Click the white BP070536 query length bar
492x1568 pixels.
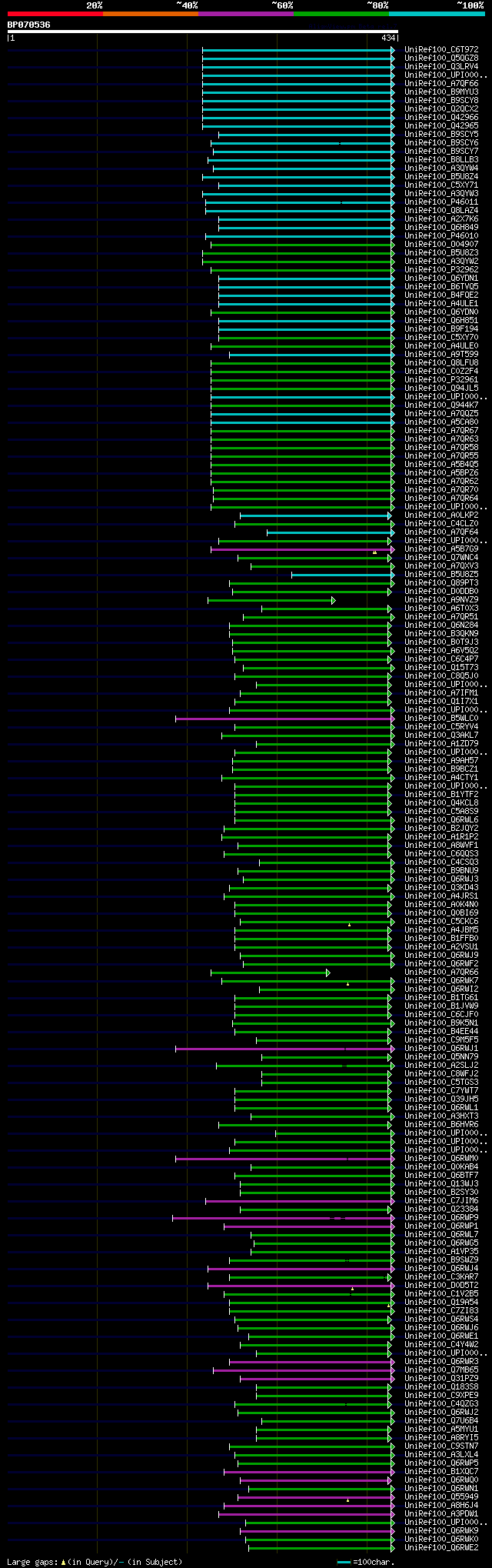(x=202, y=32)
